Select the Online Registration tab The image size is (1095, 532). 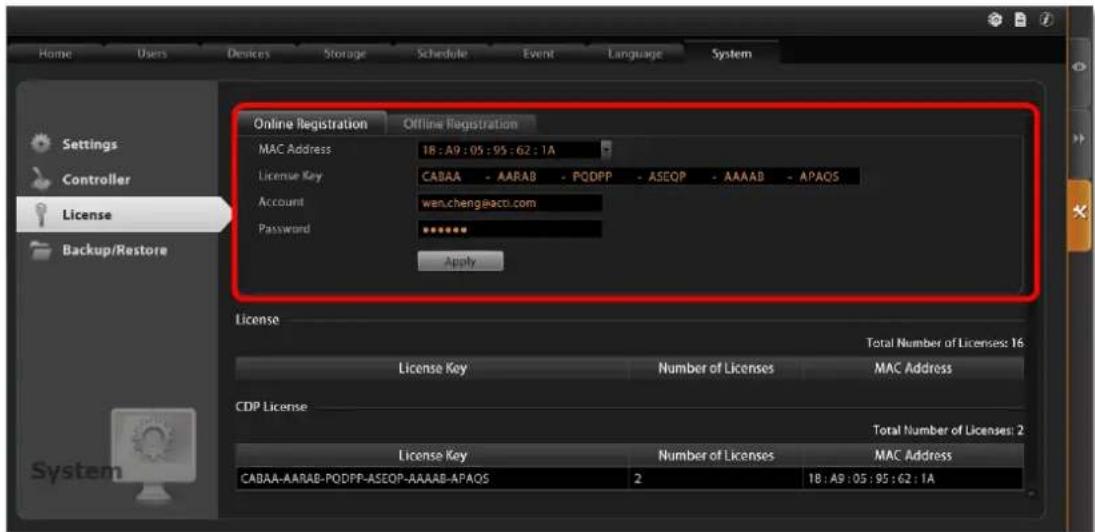point(310,124)
